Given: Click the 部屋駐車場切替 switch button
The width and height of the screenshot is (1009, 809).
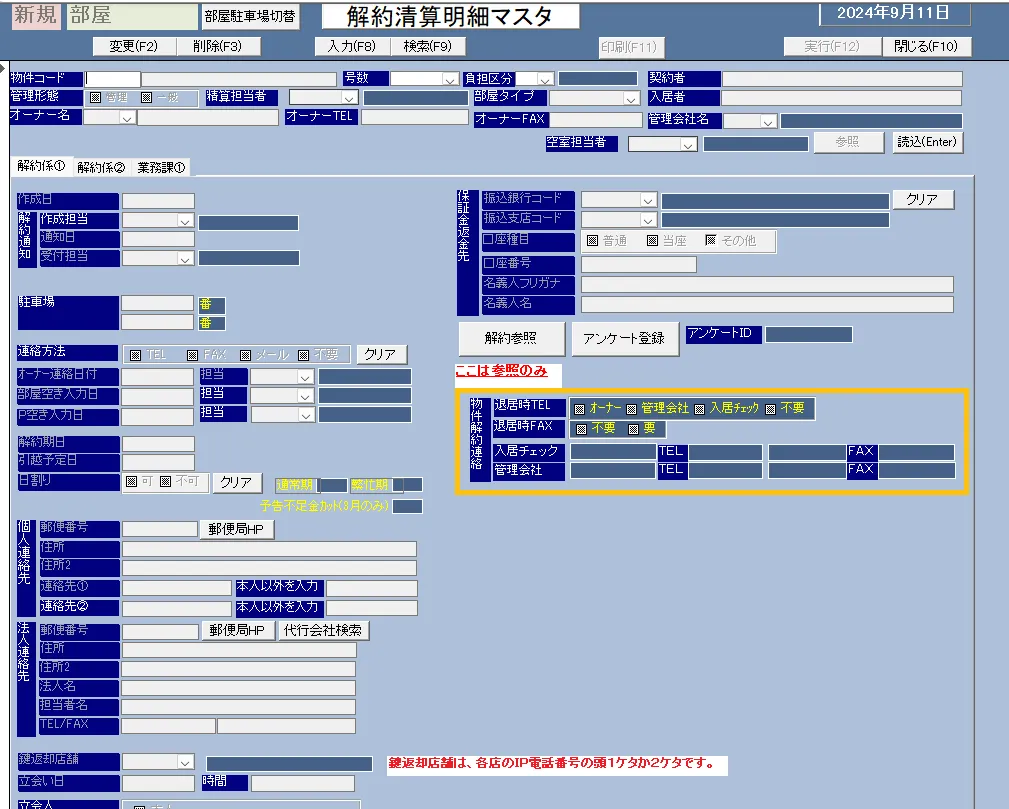Looking at the screenshot, I should (x=250, y=17).
